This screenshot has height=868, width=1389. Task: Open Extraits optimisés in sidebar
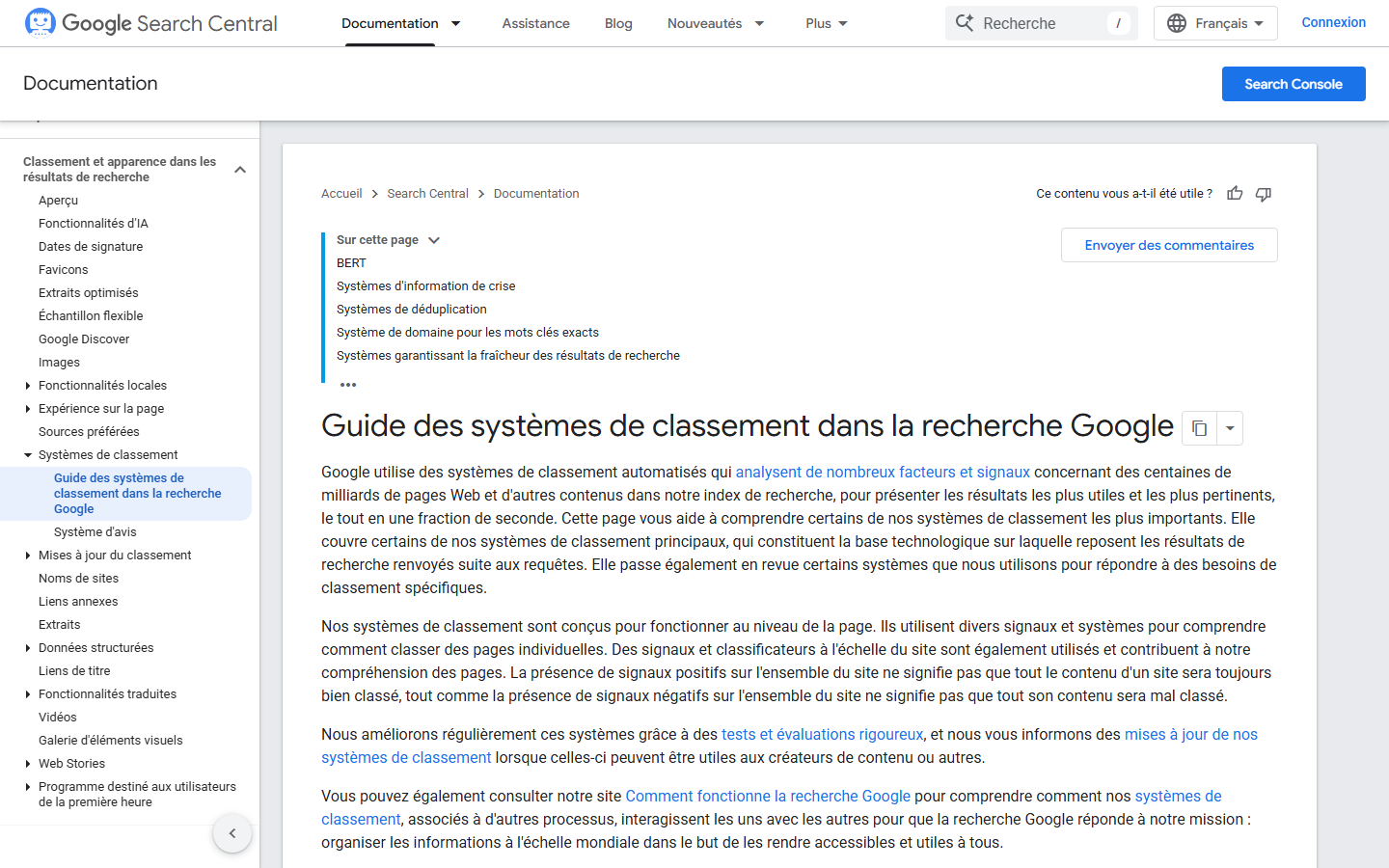[x=89, y=293]
